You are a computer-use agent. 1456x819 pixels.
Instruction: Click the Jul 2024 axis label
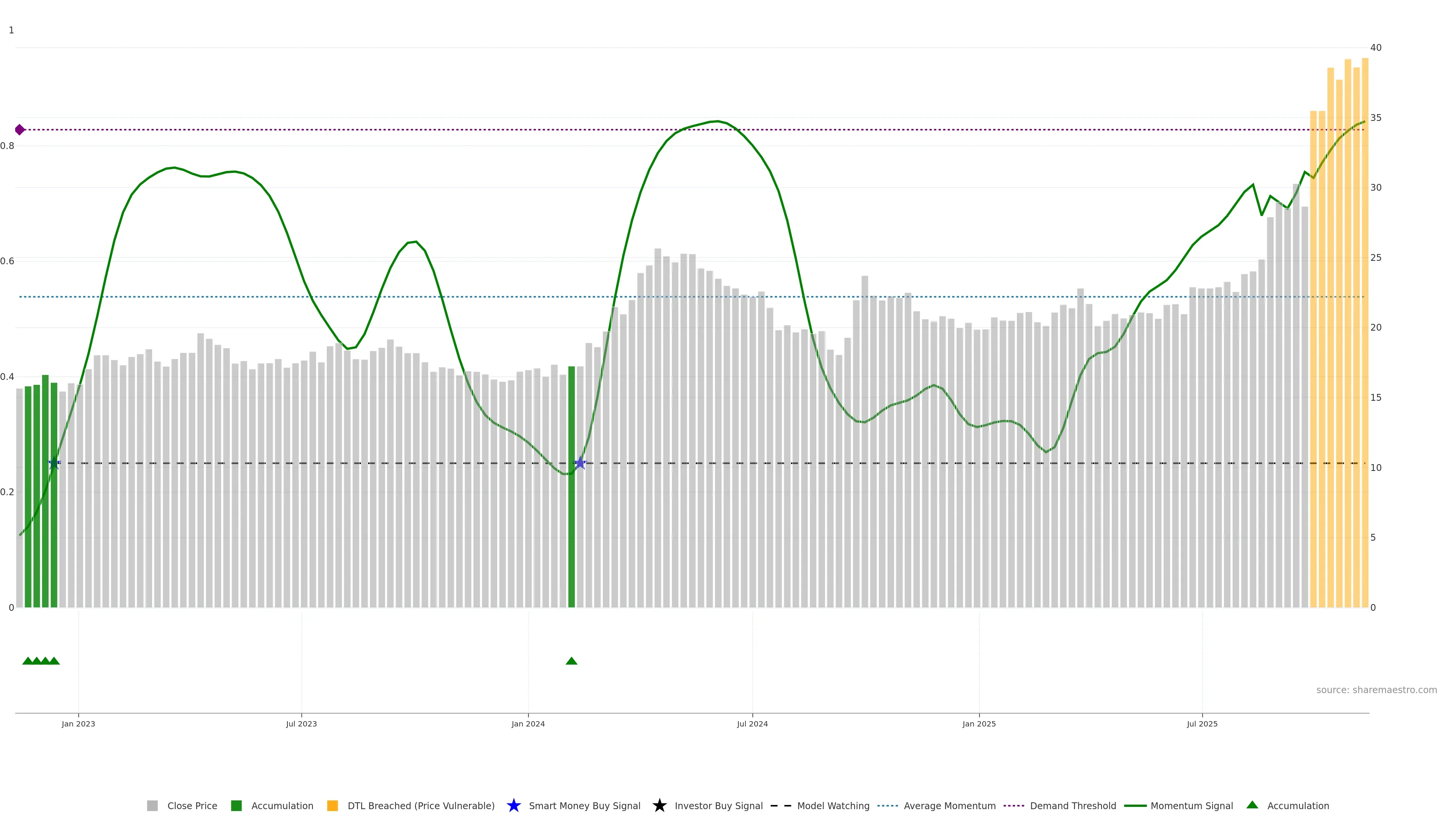pos(752,723)
